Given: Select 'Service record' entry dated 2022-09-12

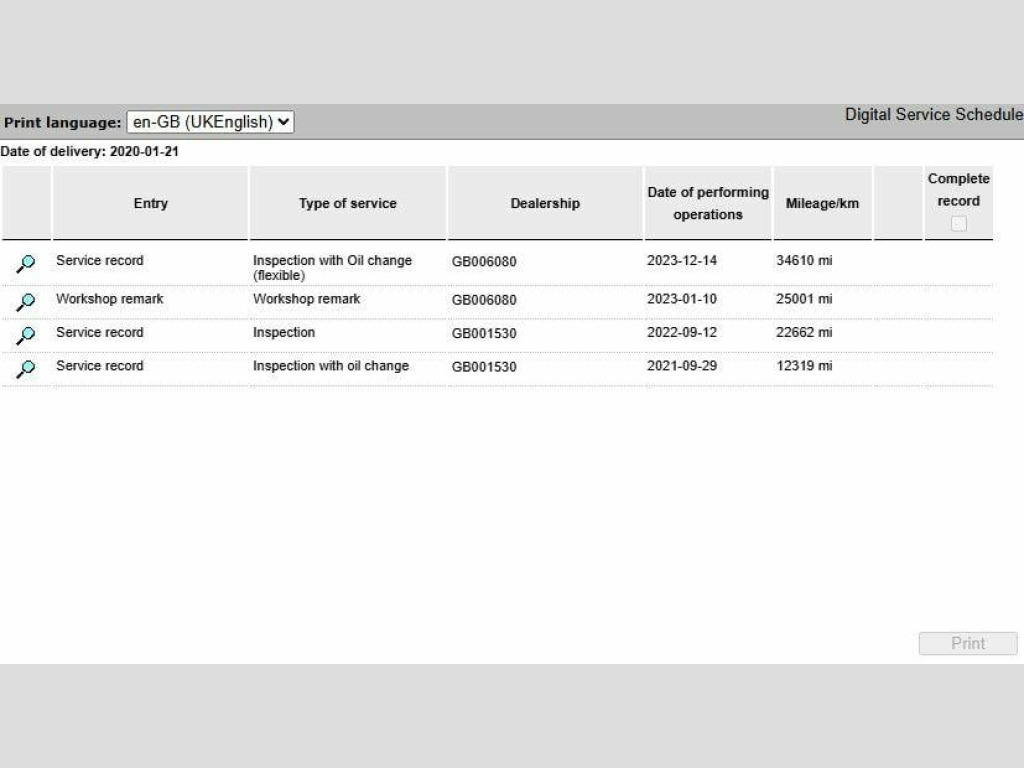Looking at the screenshot, I should coord(99,332).
